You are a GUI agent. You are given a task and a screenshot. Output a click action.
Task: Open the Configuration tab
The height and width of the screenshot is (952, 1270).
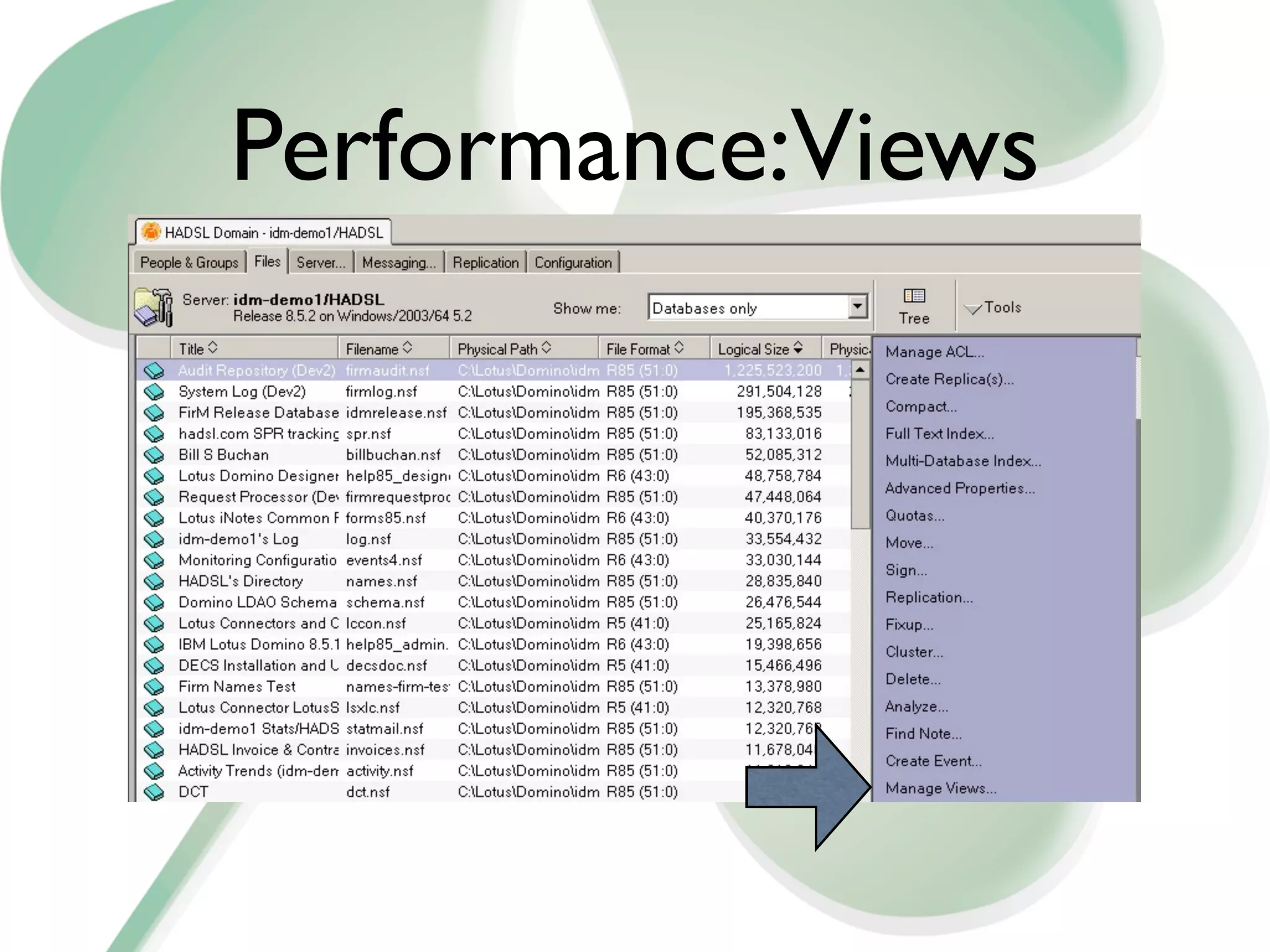(573, 262)
